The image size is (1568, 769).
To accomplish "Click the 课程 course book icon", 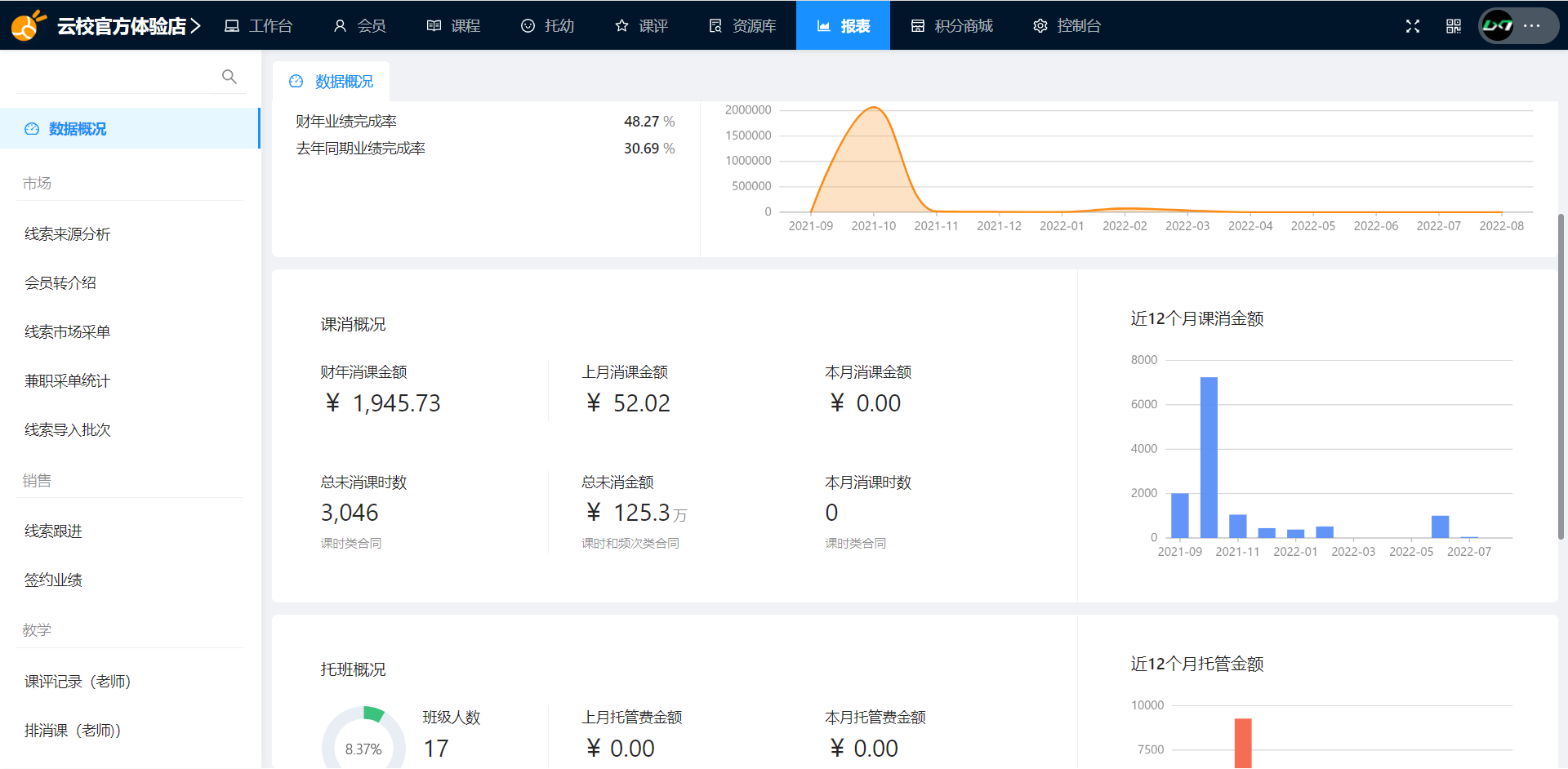I will (x=434, y=26).
